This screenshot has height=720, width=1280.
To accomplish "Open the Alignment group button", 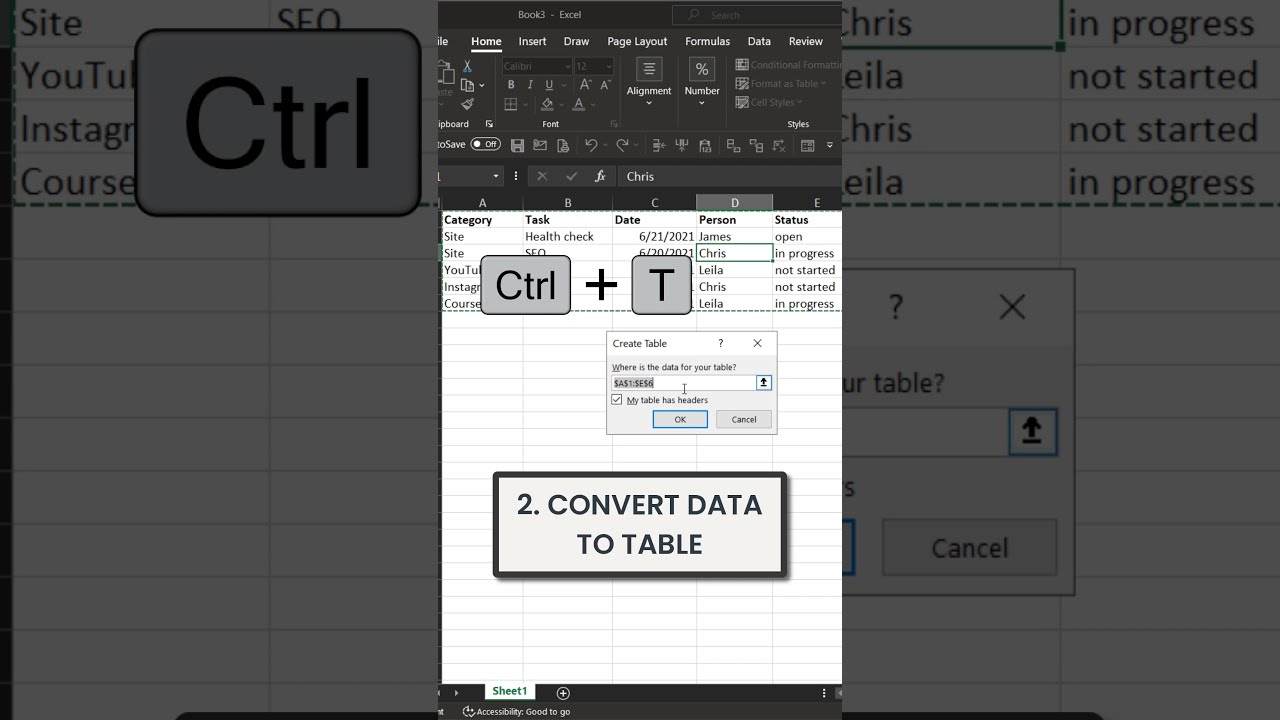I will [649, 82].
